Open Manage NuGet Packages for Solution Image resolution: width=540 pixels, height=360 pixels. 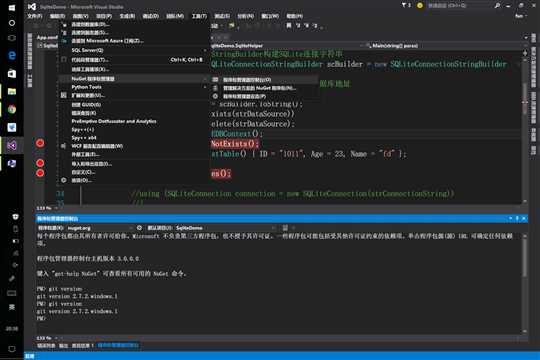click(x=264, y=88)
